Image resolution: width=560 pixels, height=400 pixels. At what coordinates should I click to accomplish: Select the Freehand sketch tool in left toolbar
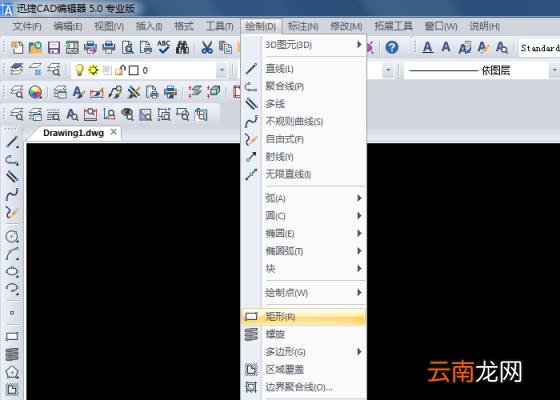point(12,212)
